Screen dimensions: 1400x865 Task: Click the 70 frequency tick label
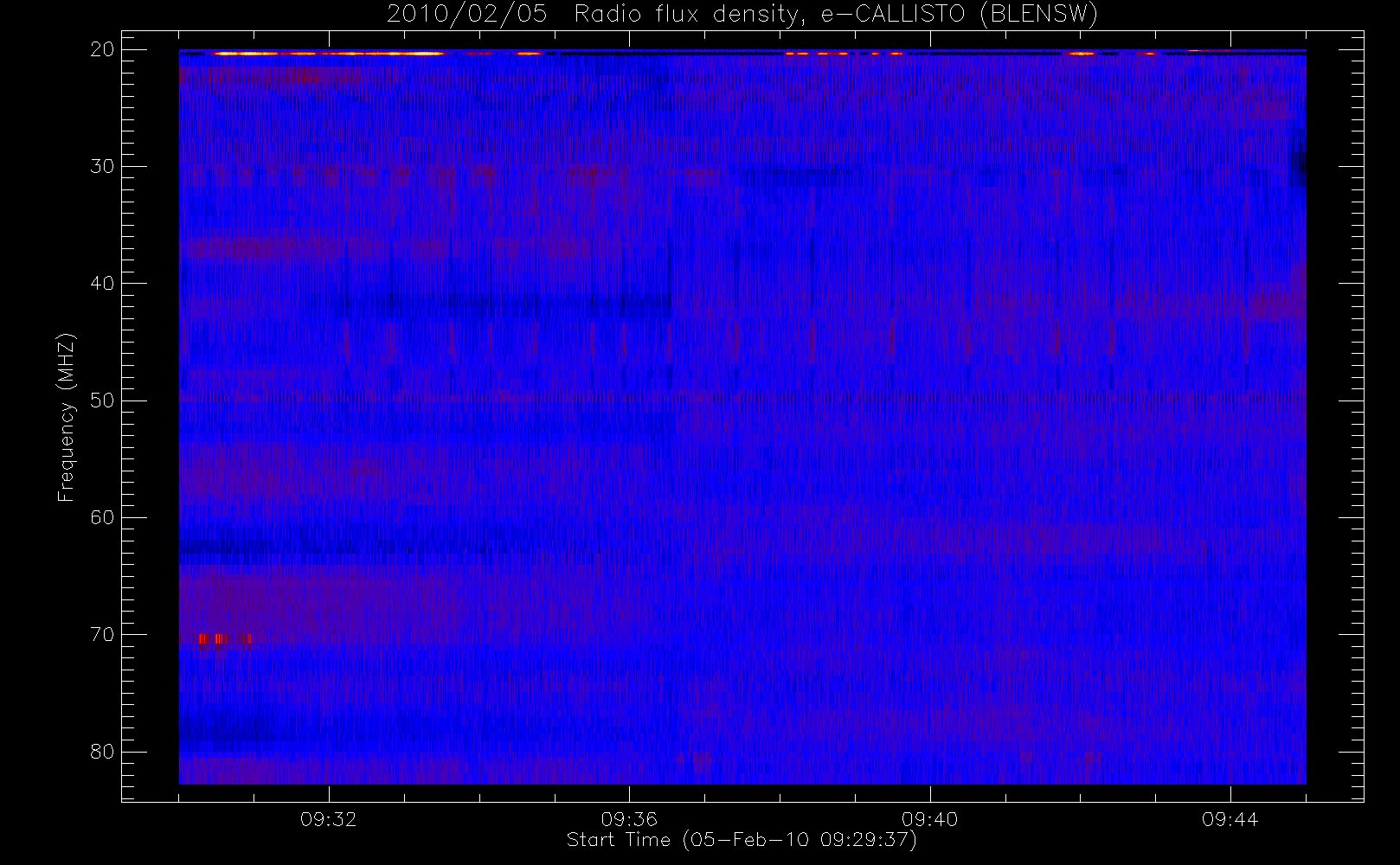(x=102, y=634)
